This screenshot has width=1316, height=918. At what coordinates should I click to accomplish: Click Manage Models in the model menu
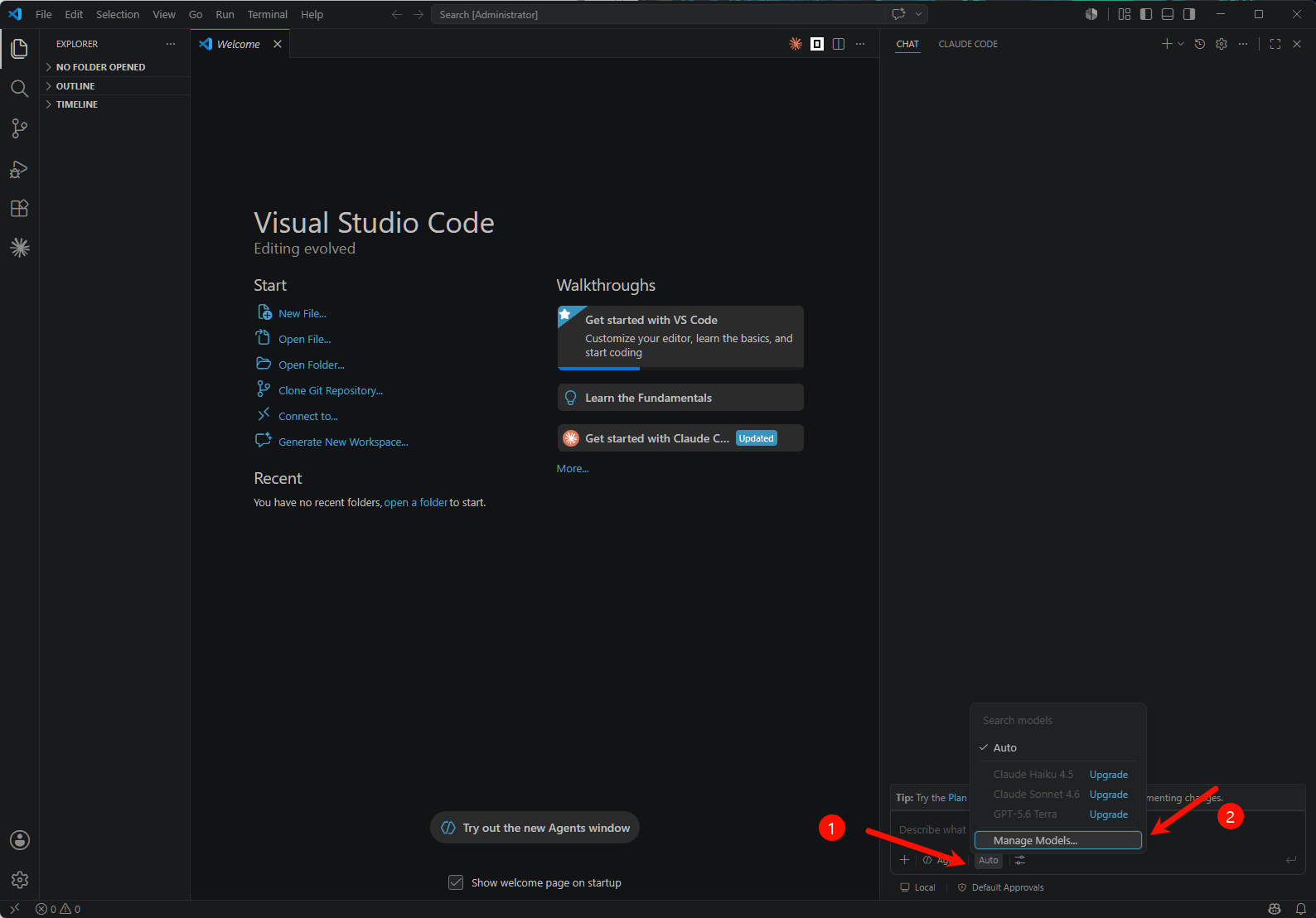1058,840
